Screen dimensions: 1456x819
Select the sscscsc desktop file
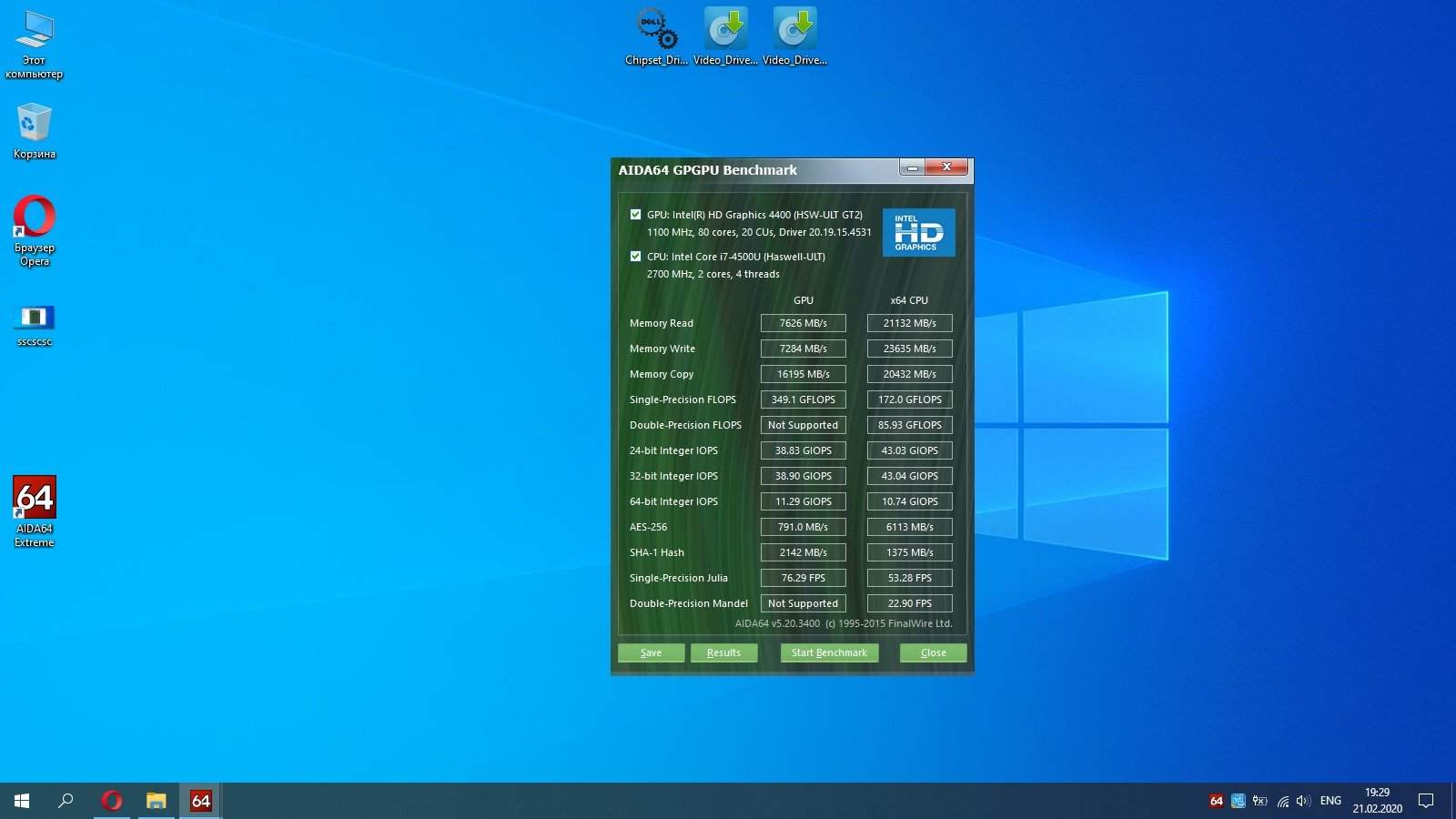pyautogui.click(x=35, y=318)
